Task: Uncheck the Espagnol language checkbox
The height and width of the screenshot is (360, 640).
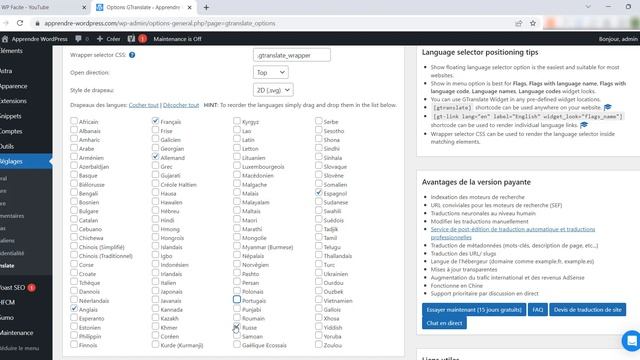Action: click(x=318, y=193)
